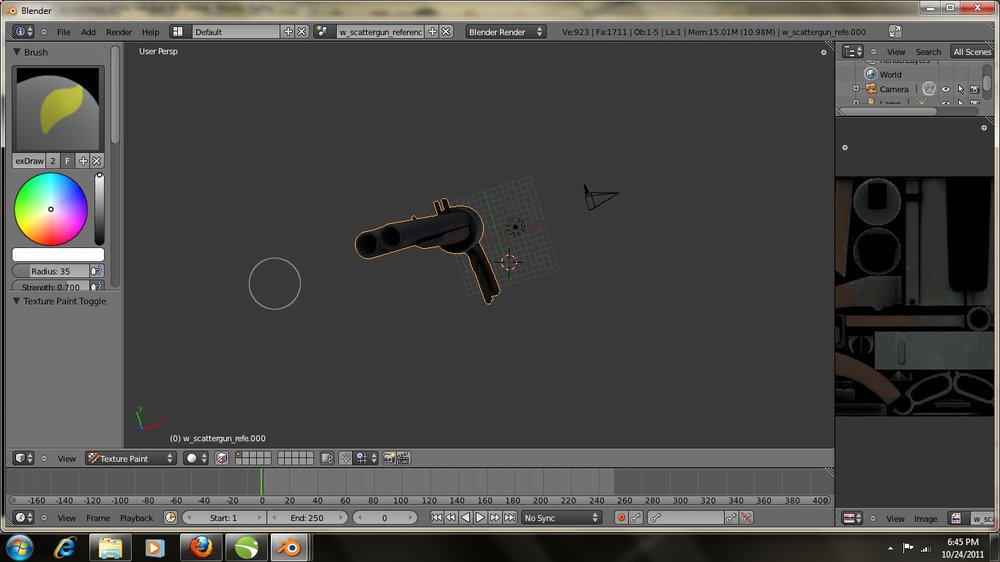Expand the Camera entry in the Outliner

tap(857, 89)
